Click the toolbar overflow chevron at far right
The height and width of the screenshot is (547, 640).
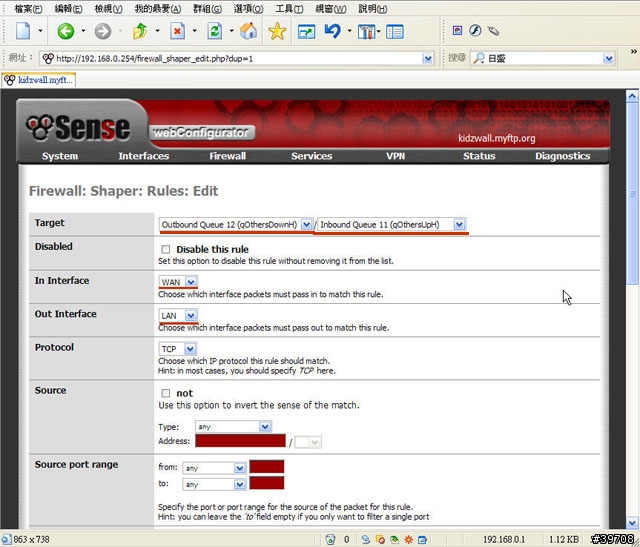[x=633, y=51]
